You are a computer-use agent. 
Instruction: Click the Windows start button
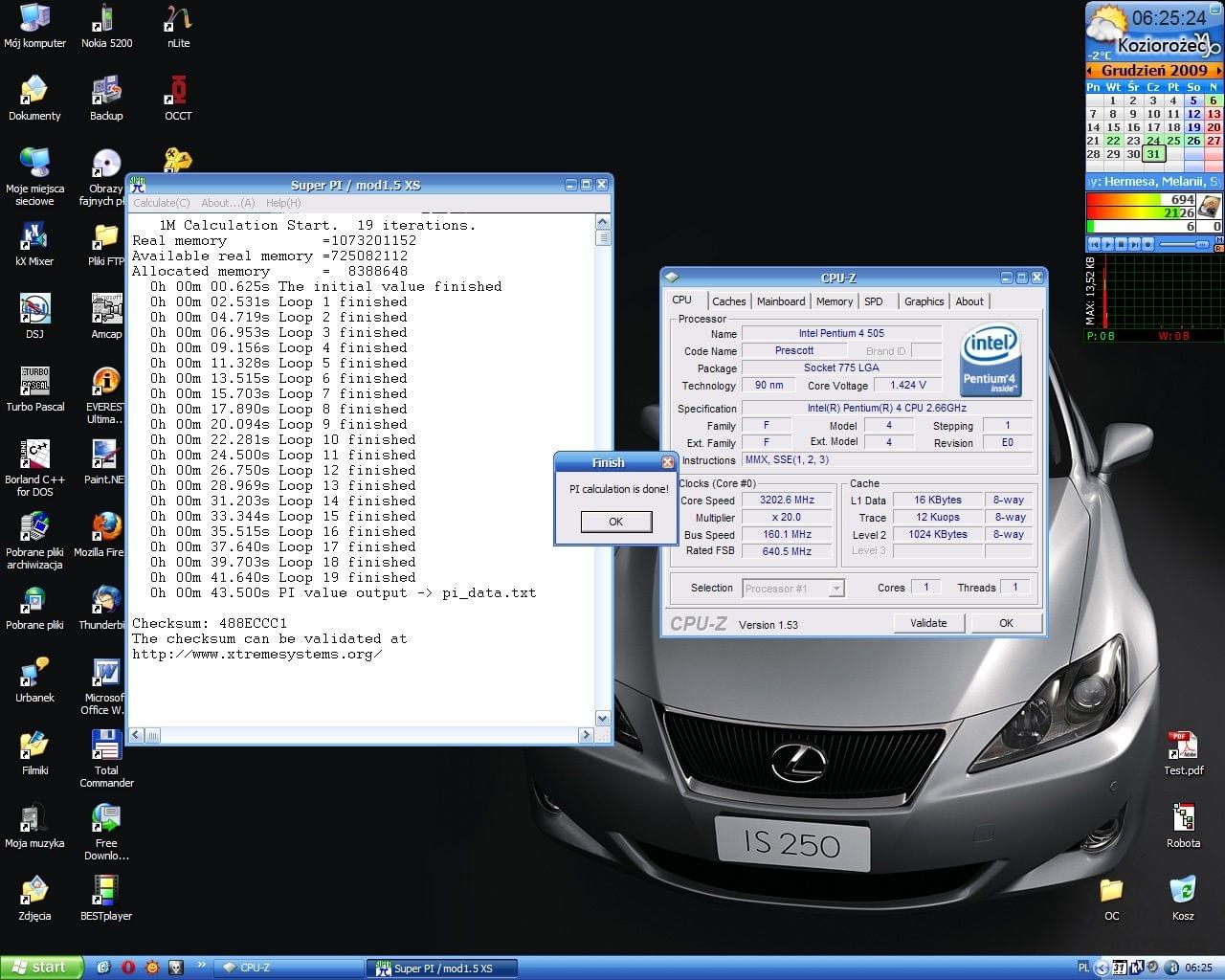pos(42,968)
